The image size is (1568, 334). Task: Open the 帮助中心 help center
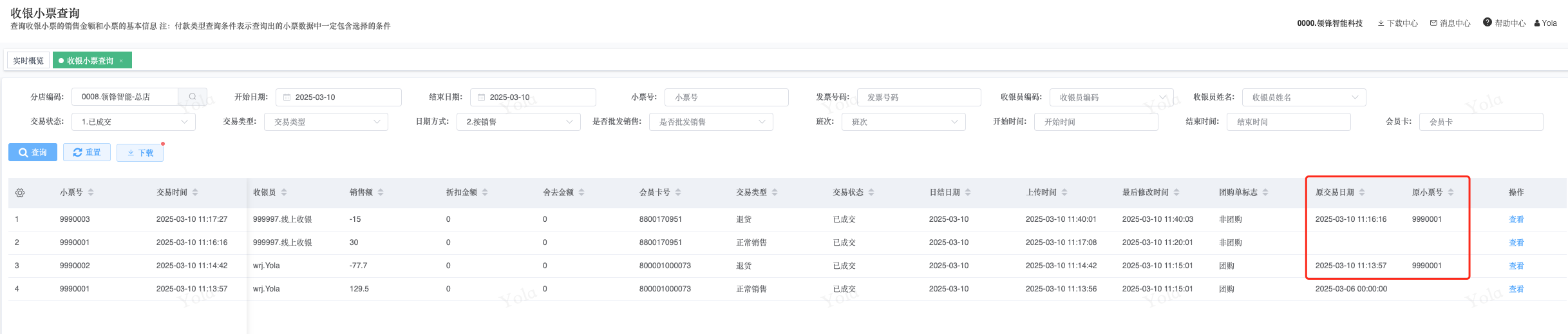coord(1504,23)
